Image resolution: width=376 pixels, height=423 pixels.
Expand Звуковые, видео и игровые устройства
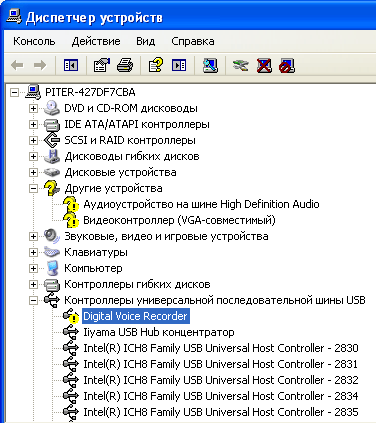pyautogui.click(x=33, y=236)
